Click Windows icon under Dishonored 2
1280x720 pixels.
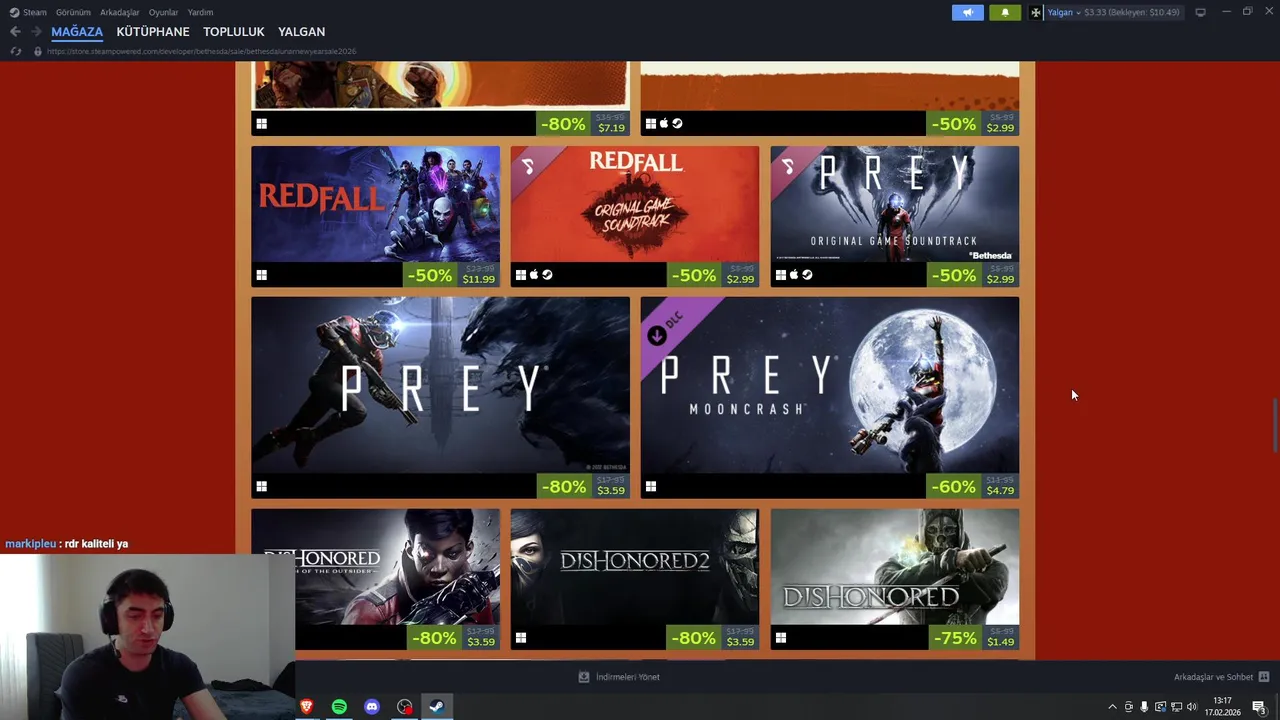521,637
